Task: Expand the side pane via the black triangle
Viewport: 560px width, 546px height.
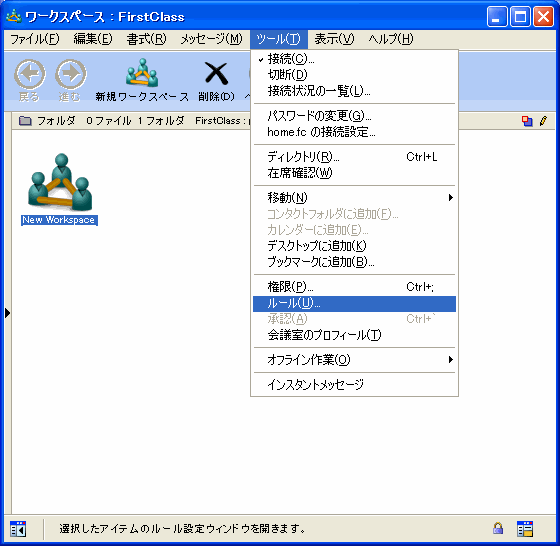Action: pyautogui.click(x=8, y=313)
